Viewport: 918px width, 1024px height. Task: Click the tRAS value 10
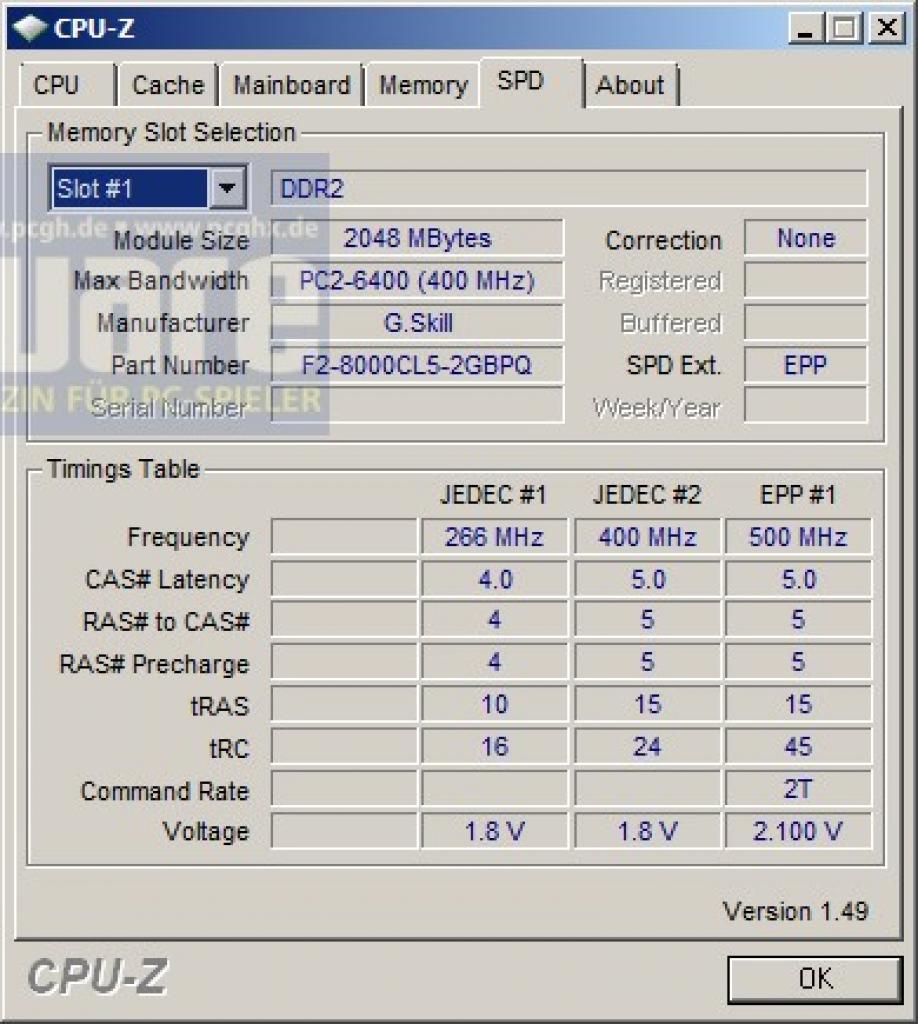coord(494,704)
